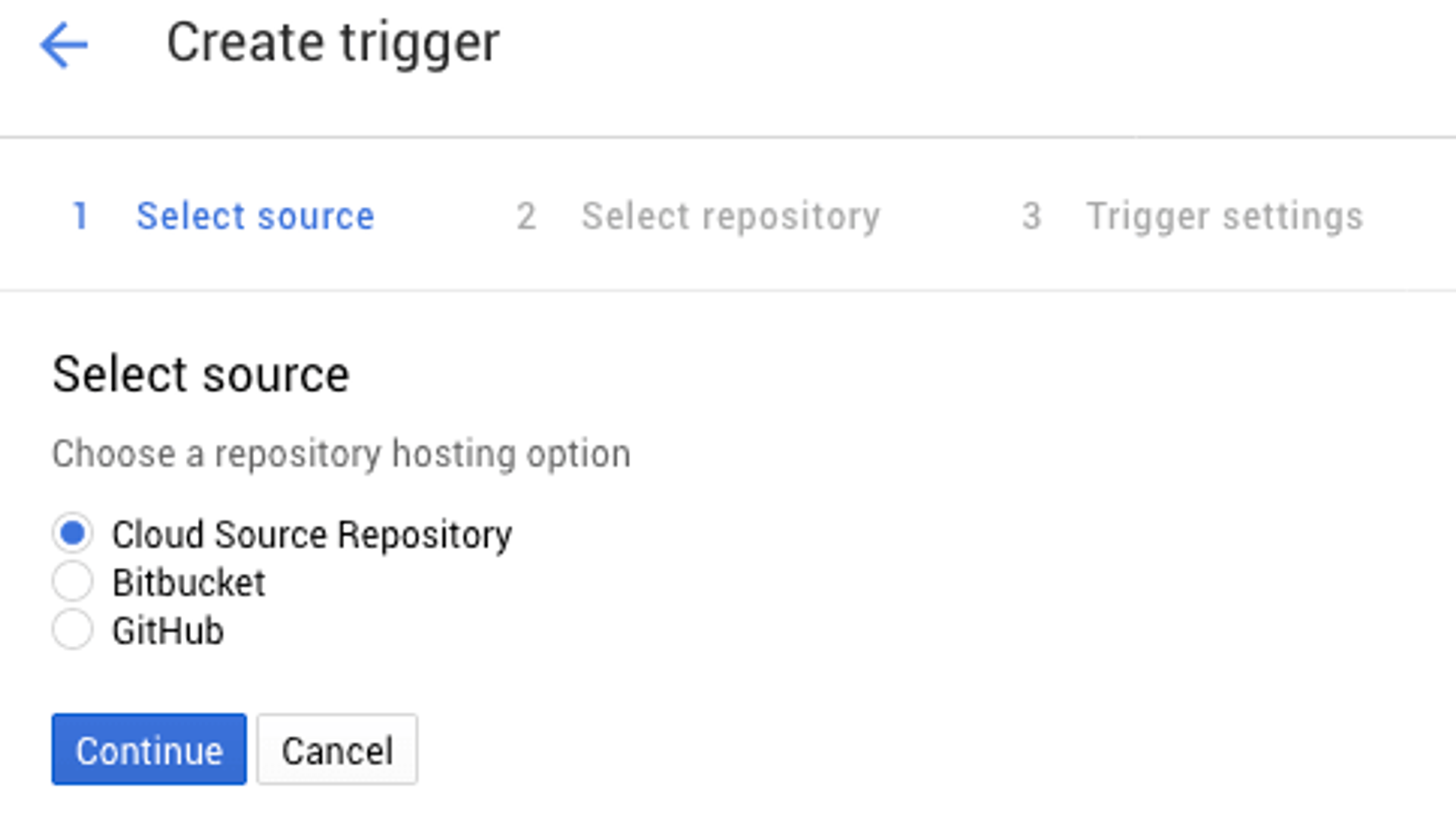
Task: Click the divider line below the page title
Action: [x=728, y=138]
